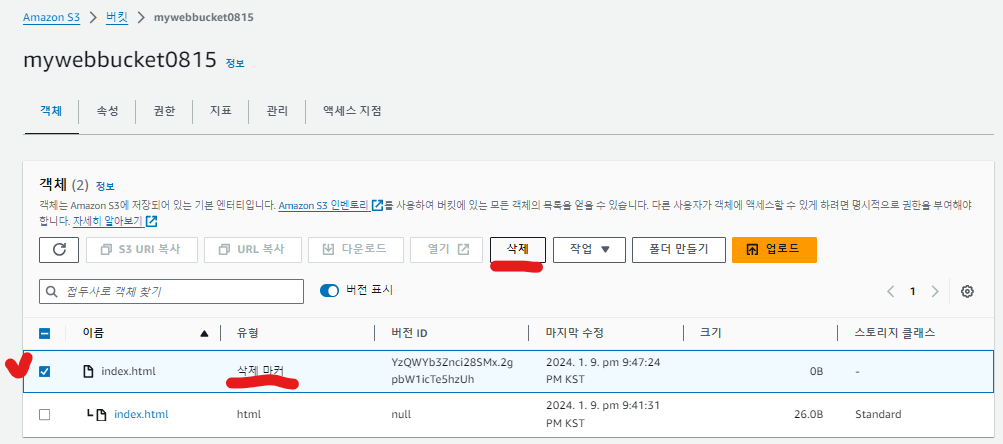
Task: Click the URL 복사 button
Action: pyautogui.click(x=253, y=250)
